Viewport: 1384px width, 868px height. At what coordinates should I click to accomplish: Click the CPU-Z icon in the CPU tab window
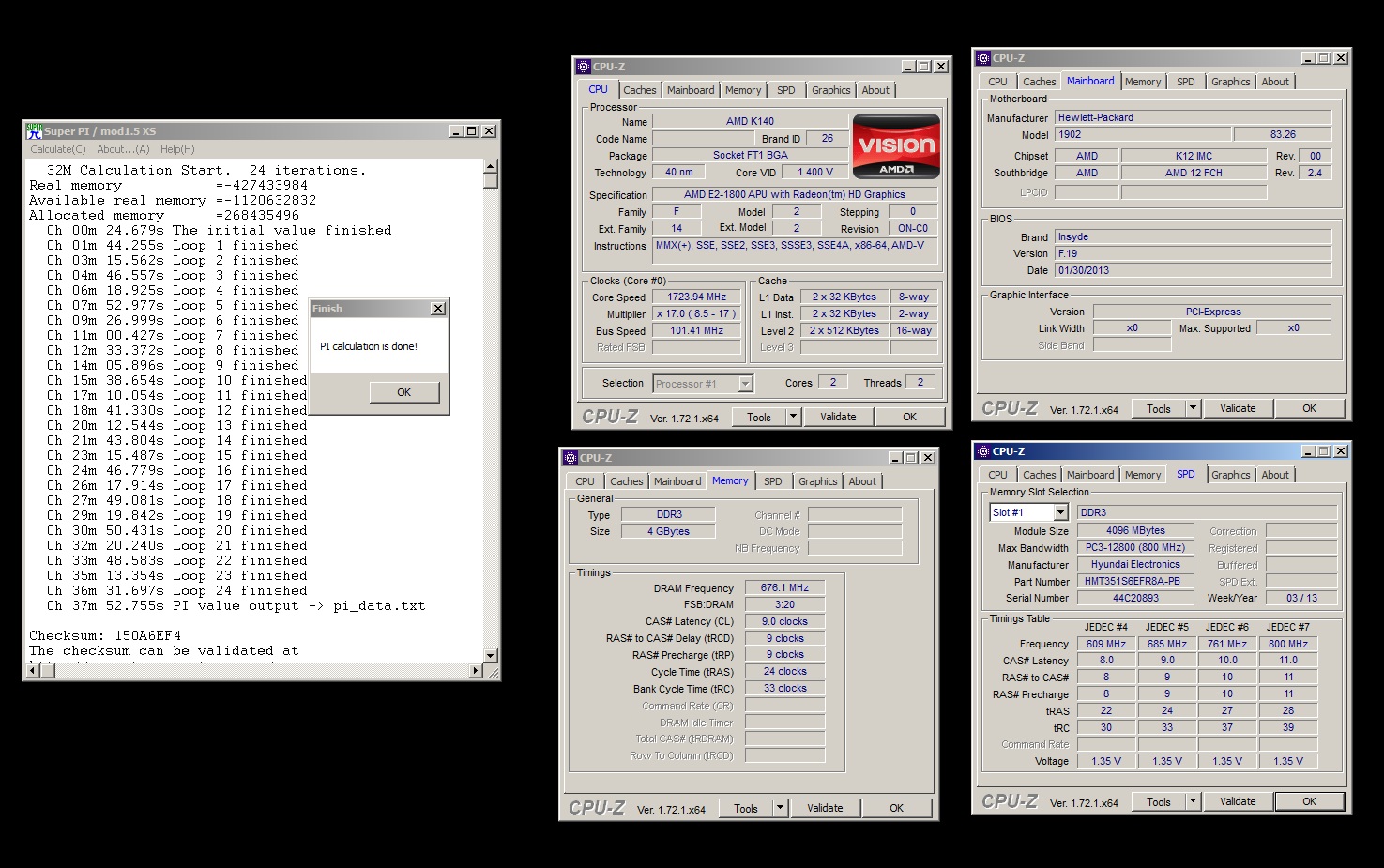(x=583, y=67)
